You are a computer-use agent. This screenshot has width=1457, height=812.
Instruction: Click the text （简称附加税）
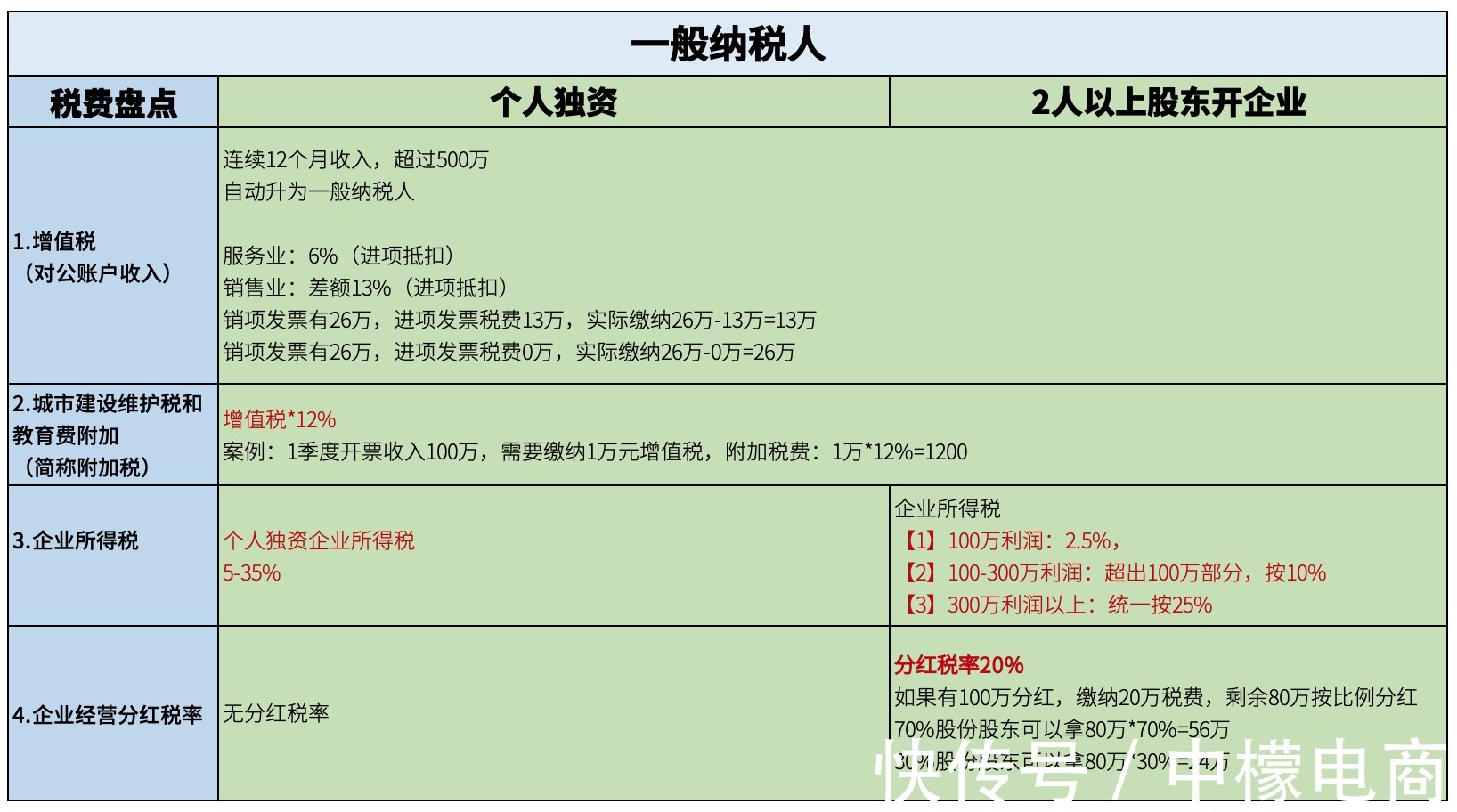(x=86, y=467)
